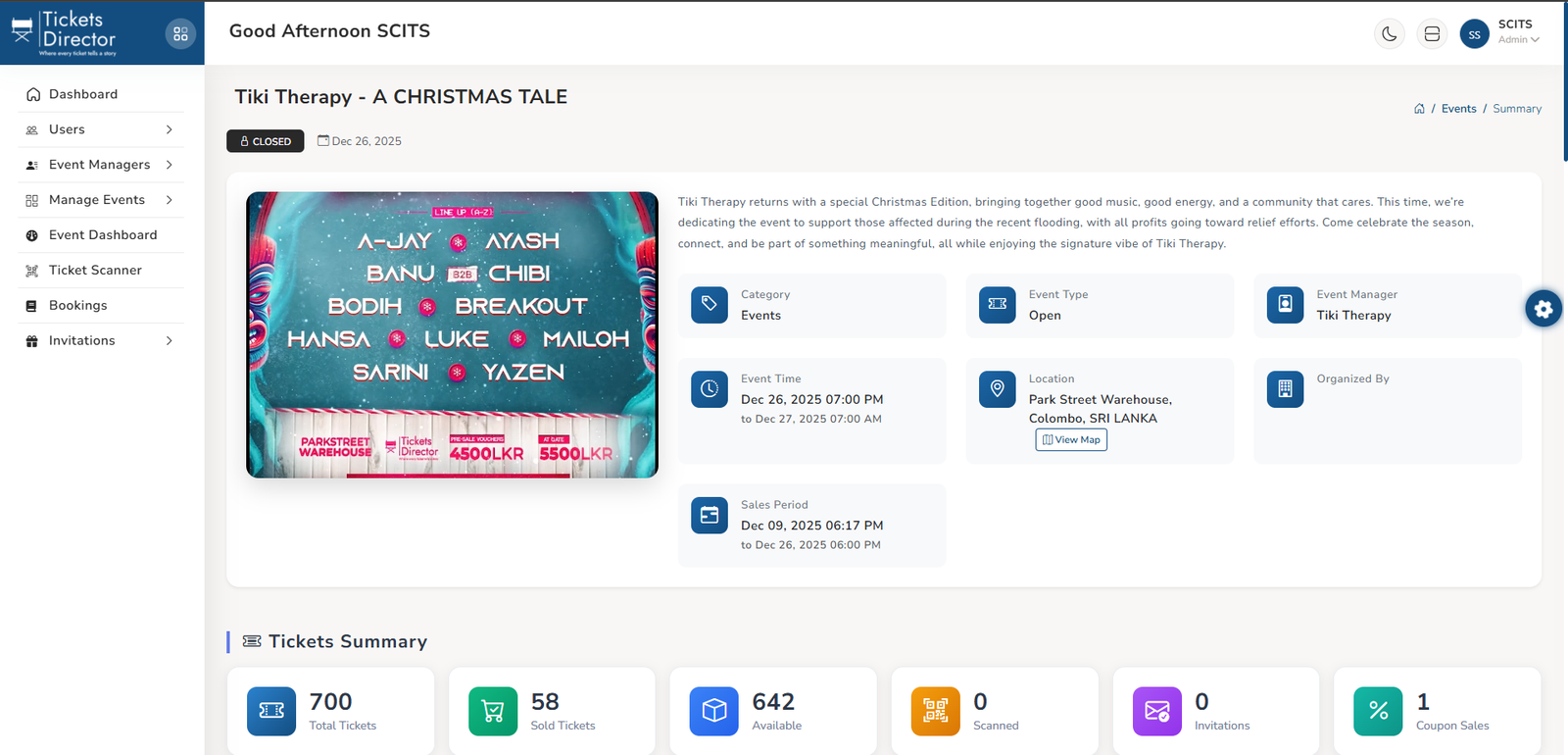Toggle dark mode with the moon icon
This screenshot has width=1568, height=755.
pyautogui.click(x=1389, y=34)
